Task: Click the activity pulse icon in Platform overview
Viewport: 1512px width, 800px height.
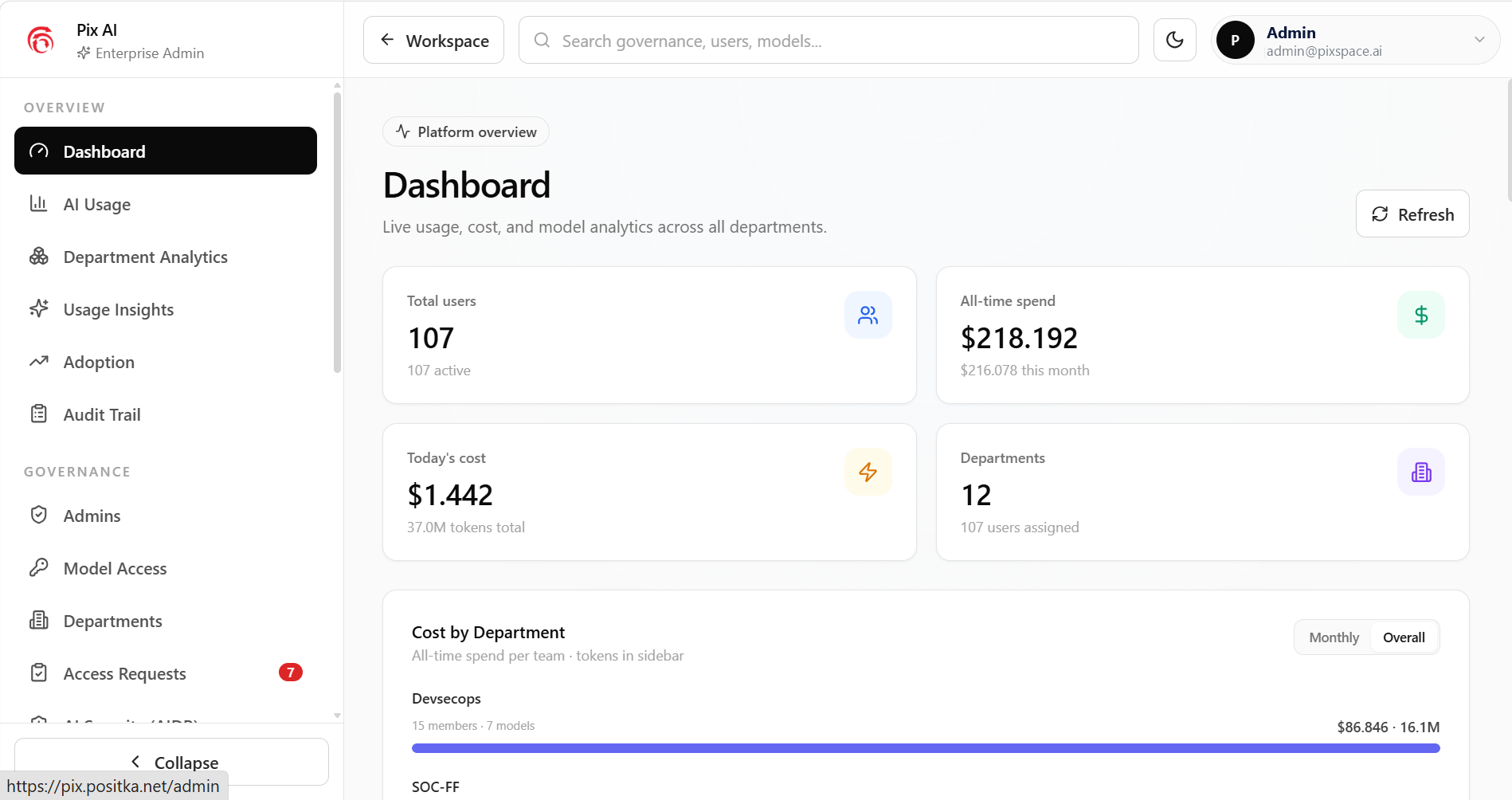Action: coord(403,131)
